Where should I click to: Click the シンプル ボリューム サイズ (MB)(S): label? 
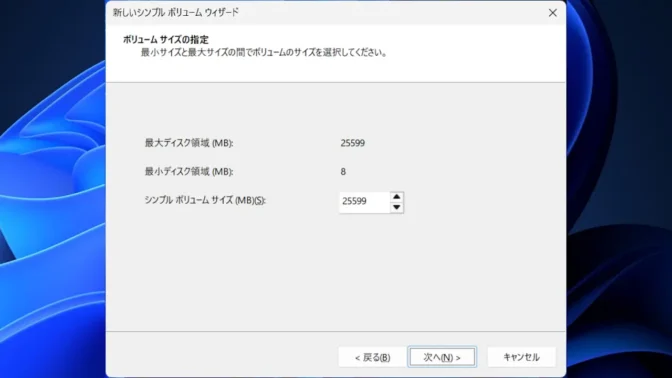tap(205, 200)
